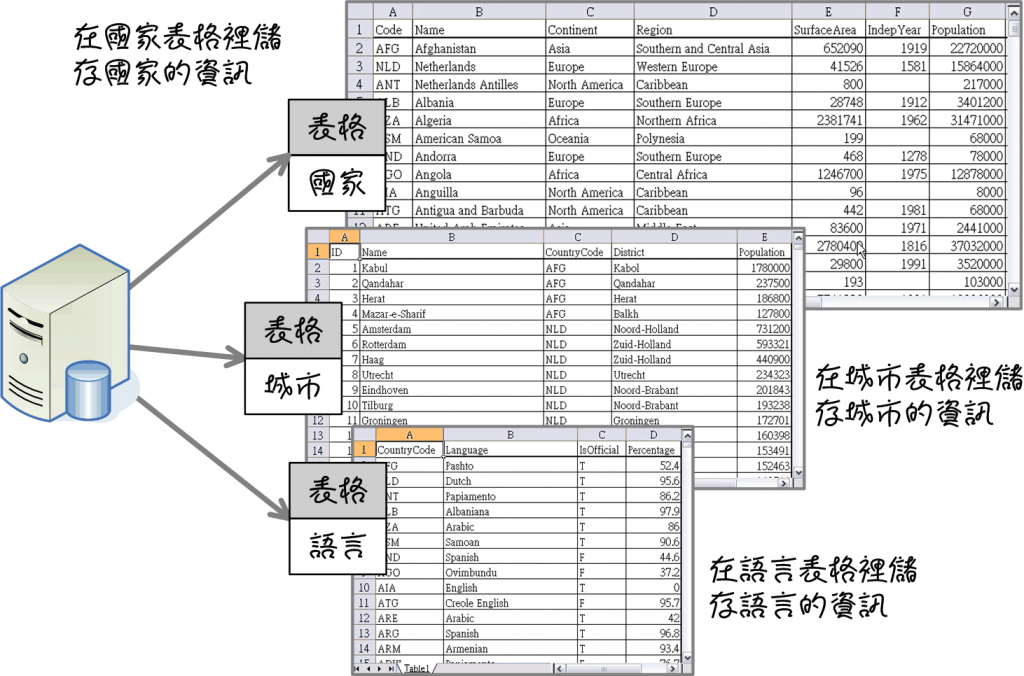Click the 國家 table label box
This screenshot has width=1024, height=676.
coord(337,185)
